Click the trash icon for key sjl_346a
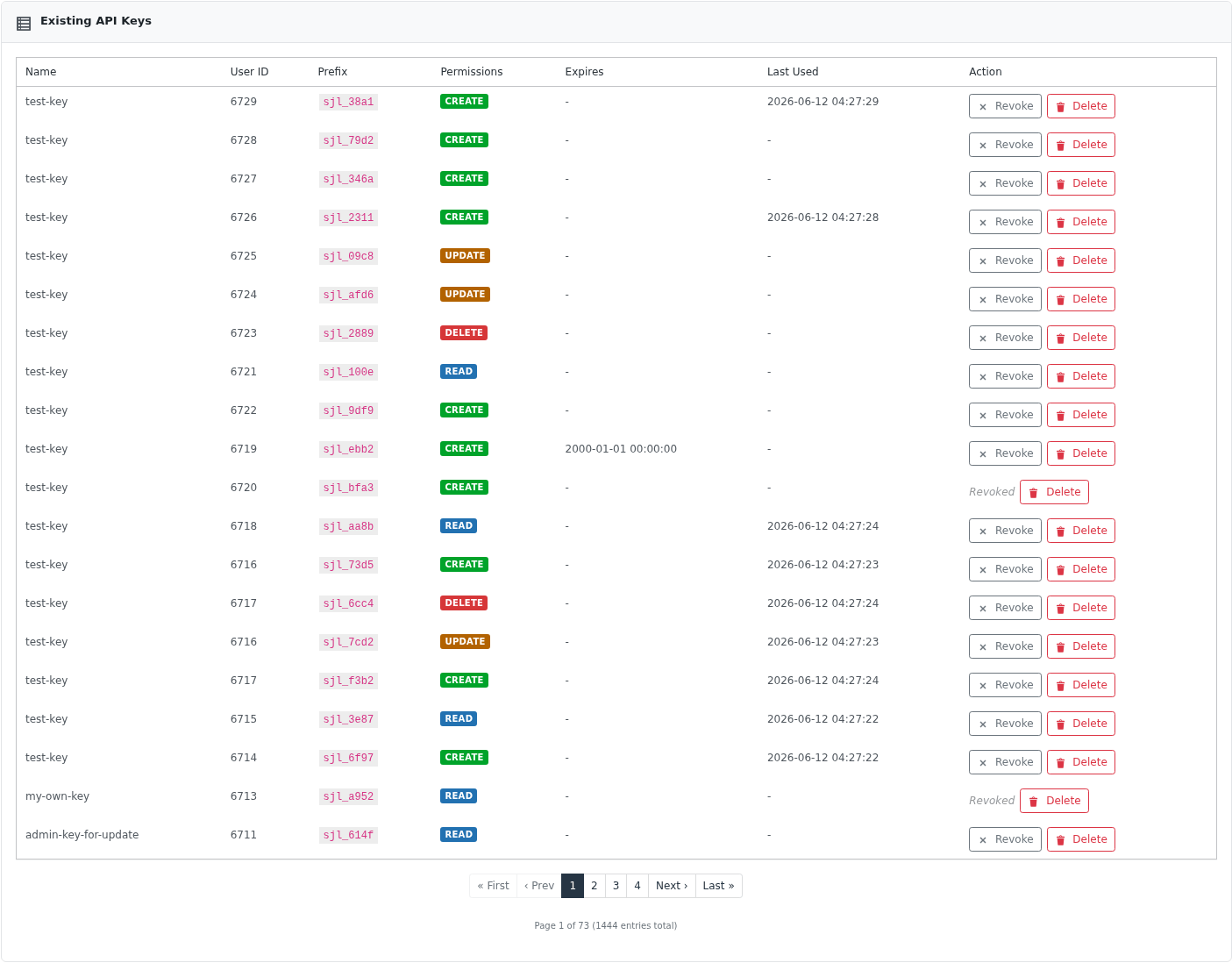This screenshot has width=1232, height=963. (x=1060, y=184)
